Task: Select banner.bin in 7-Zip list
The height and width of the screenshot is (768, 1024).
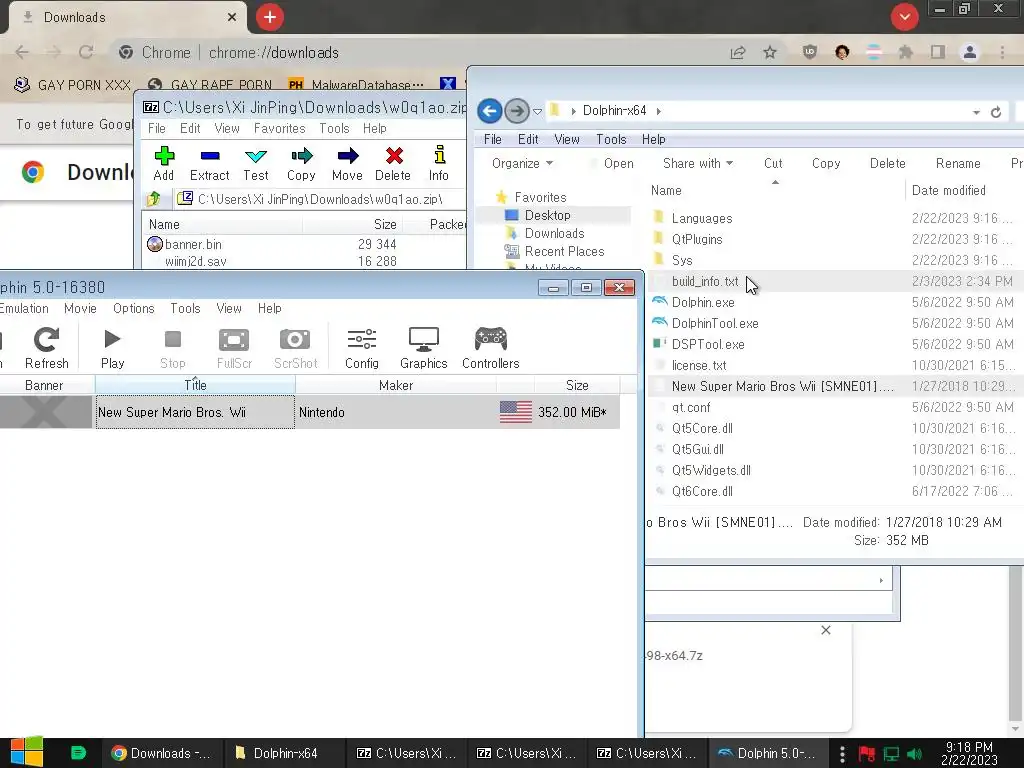Action: pos(193,244)
